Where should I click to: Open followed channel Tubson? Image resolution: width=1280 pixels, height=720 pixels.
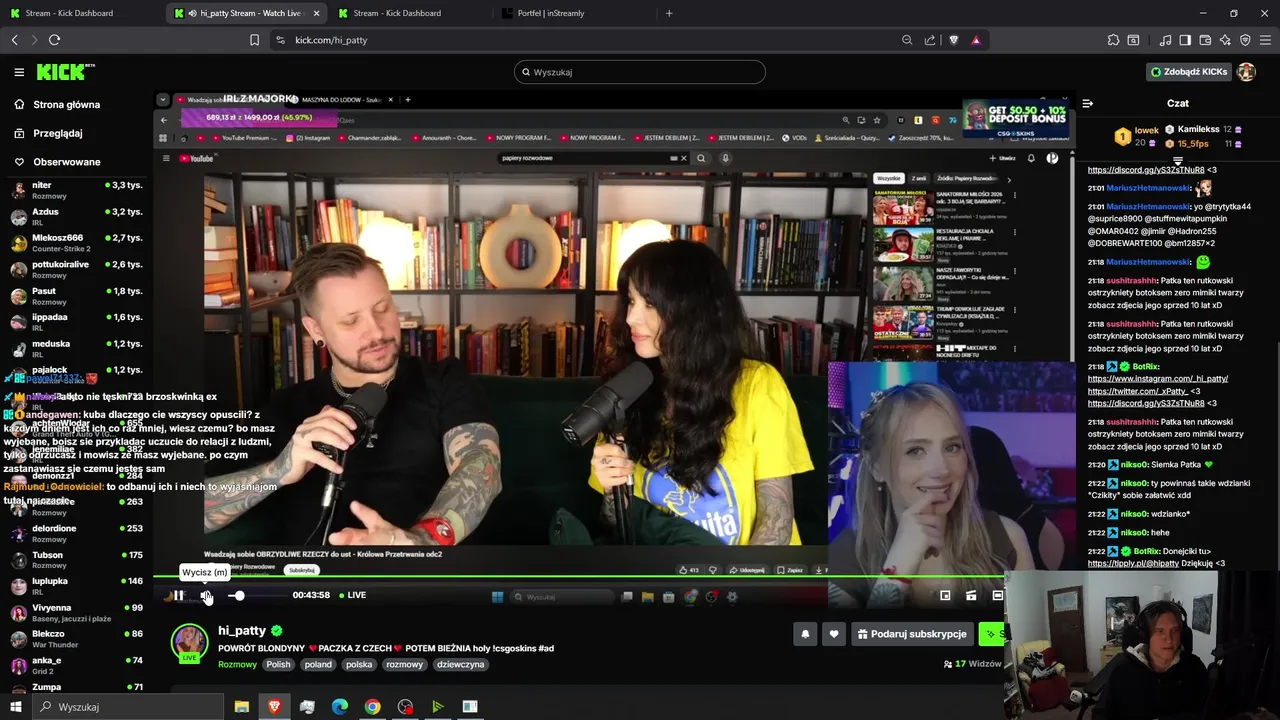[x=77, y=560]
